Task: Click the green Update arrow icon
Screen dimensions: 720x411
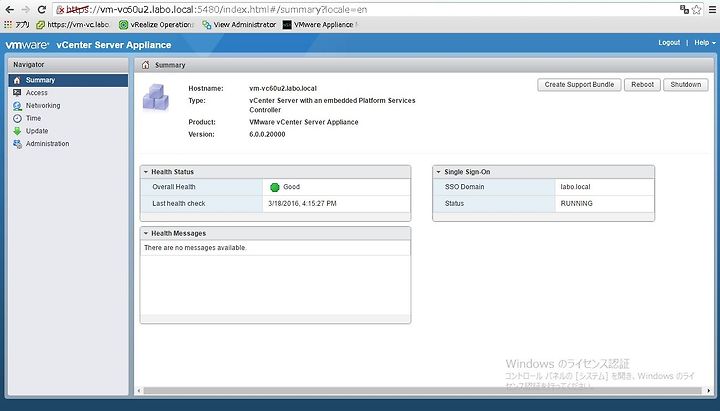Action: coord(17,131)
